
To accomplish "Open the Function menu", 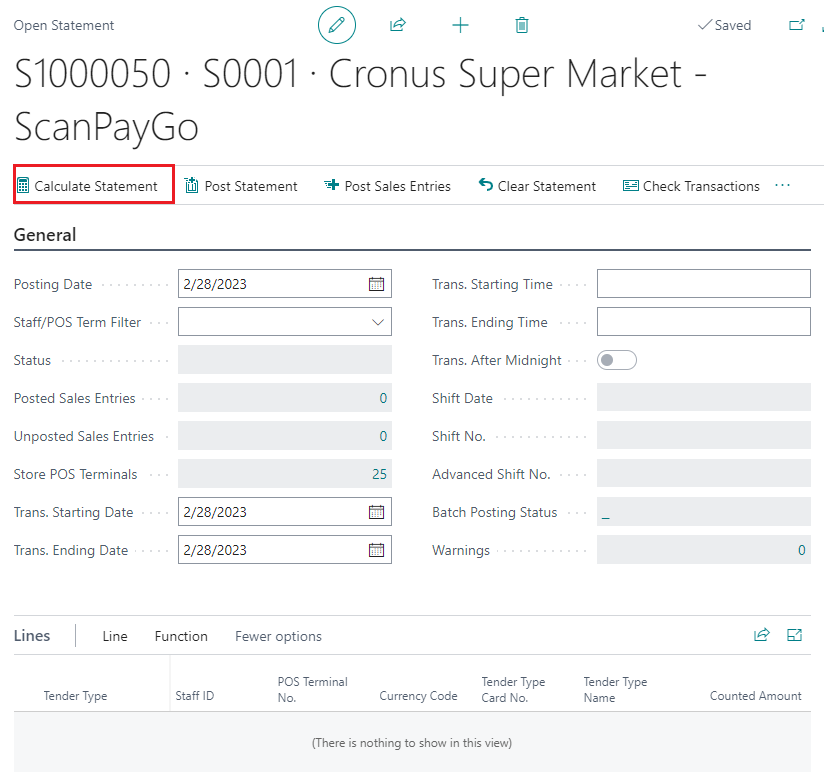I will [181, 636].
